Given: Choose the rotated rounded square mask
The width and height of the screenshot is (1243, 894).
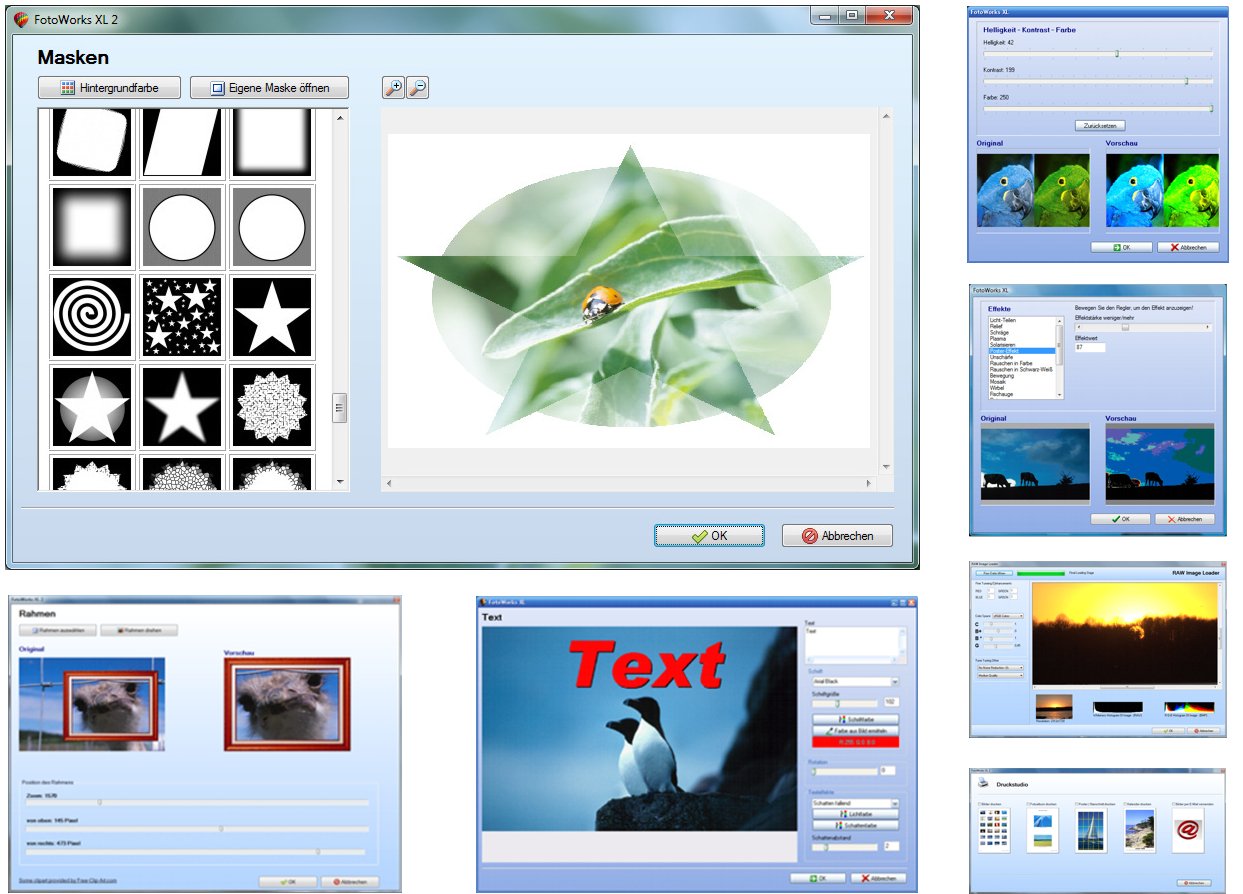Looking at the screenshot, I should pyautogui.click(x=92, y=143).
